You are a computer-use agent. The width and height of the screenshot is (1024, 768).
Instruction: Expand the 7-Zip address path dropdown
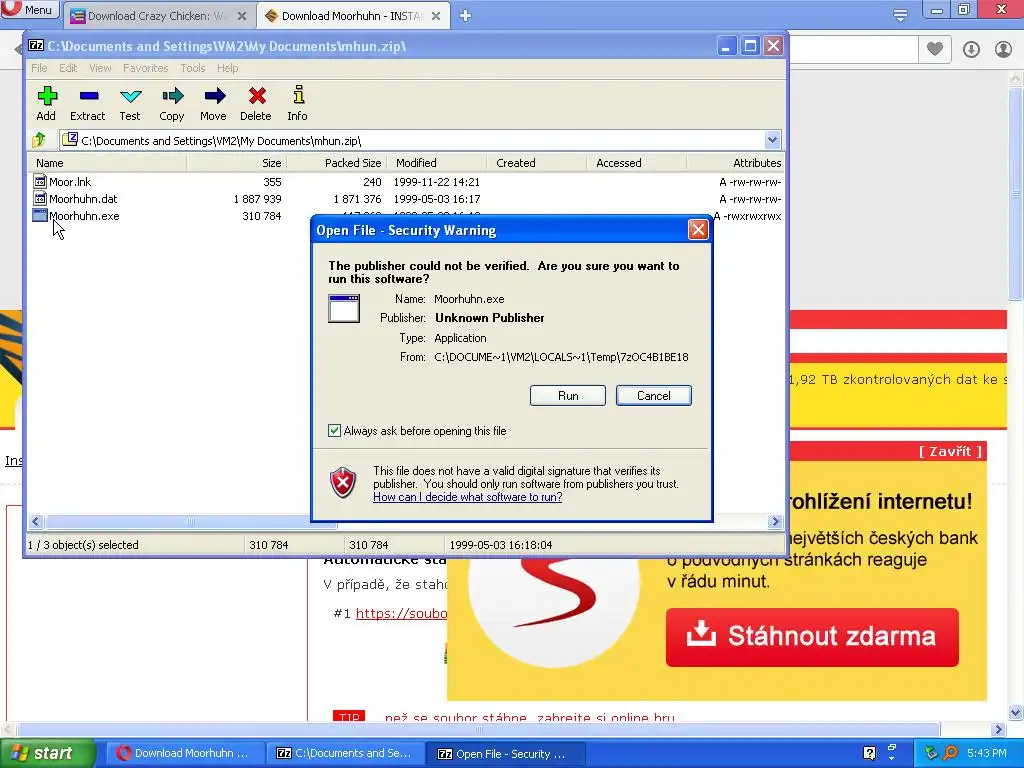point(772,140)
